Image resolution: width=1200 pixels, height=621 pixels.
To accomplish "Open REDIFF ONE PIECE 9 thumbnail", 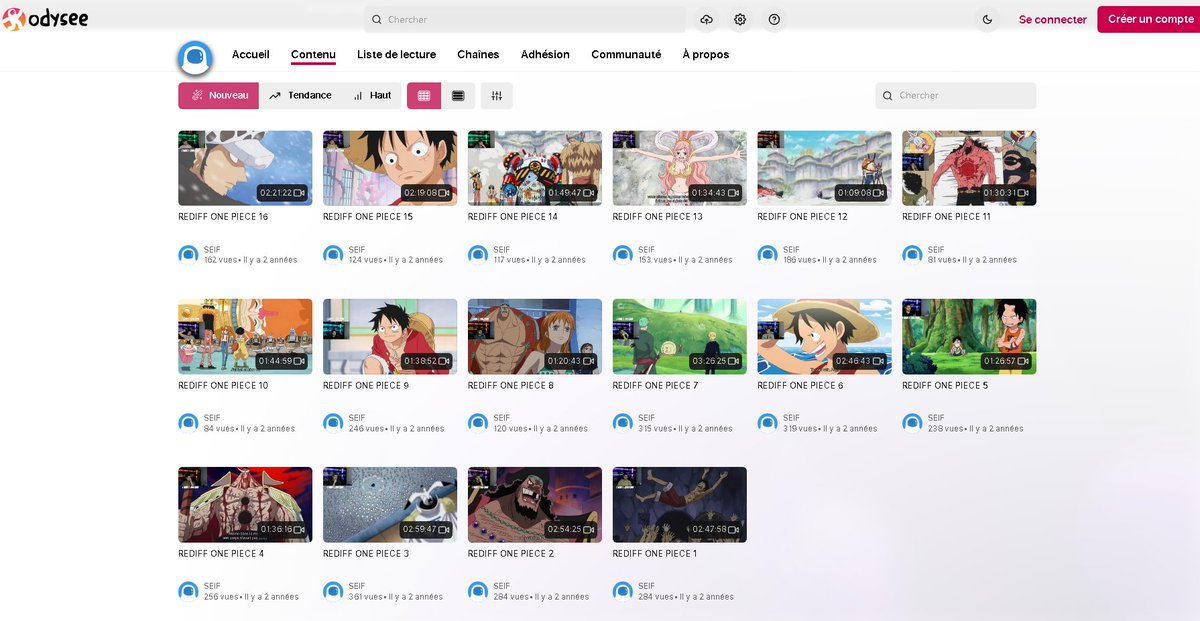I will click(x=390, y=337).
